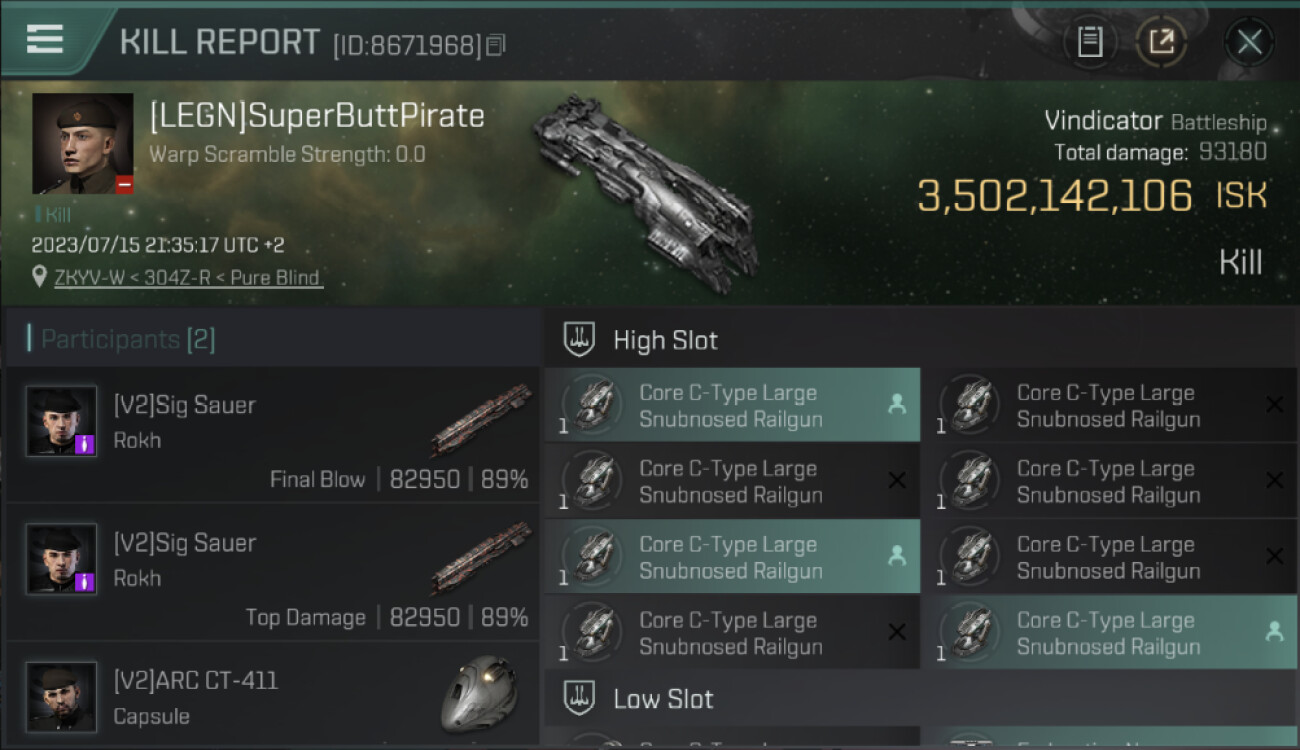The image size is (1300, 750).
Task: Click the Low Slot shield icon
Action: click(x=580, y=698)
